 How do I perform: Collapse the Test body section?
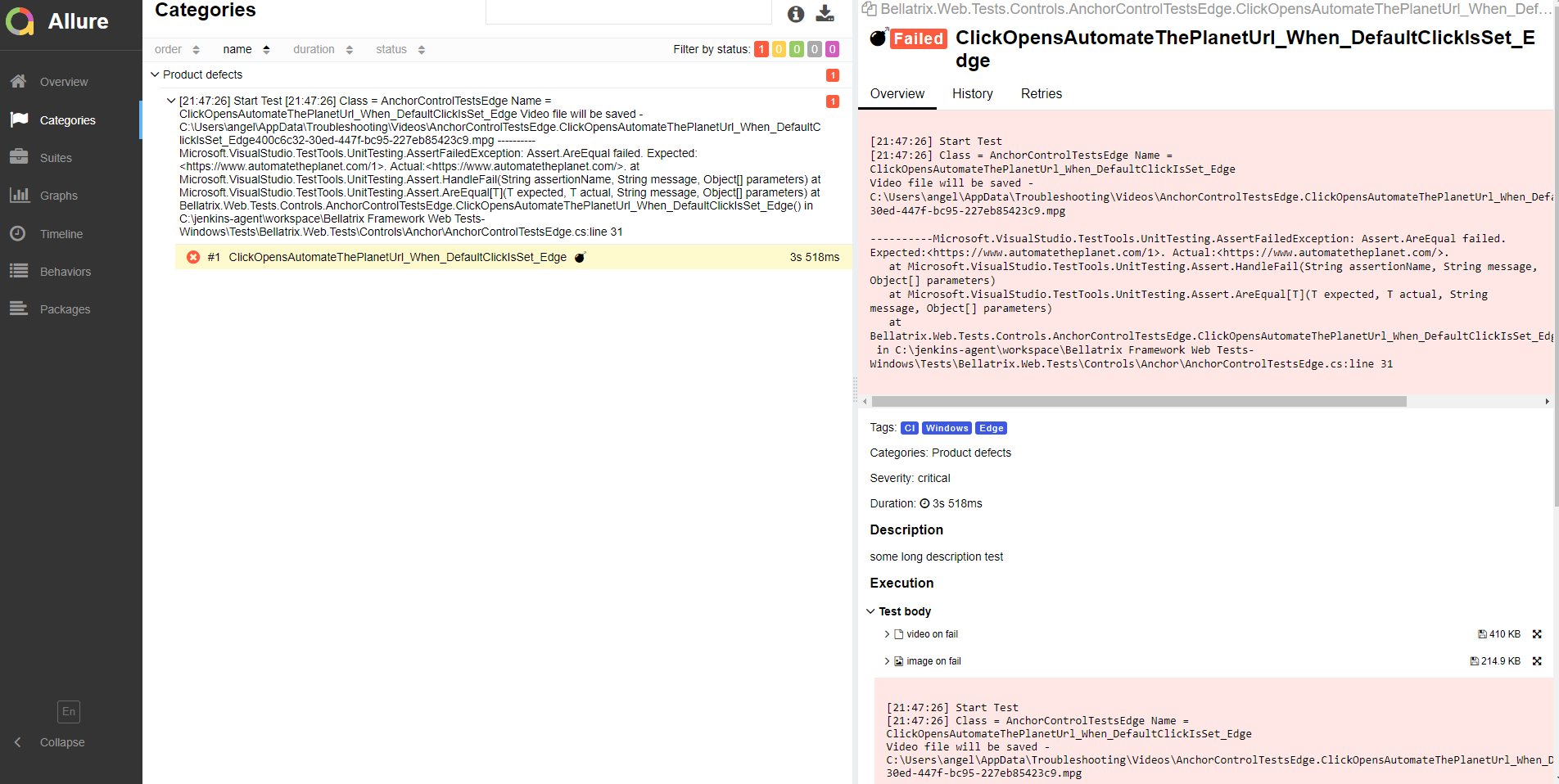click(870, 611)
